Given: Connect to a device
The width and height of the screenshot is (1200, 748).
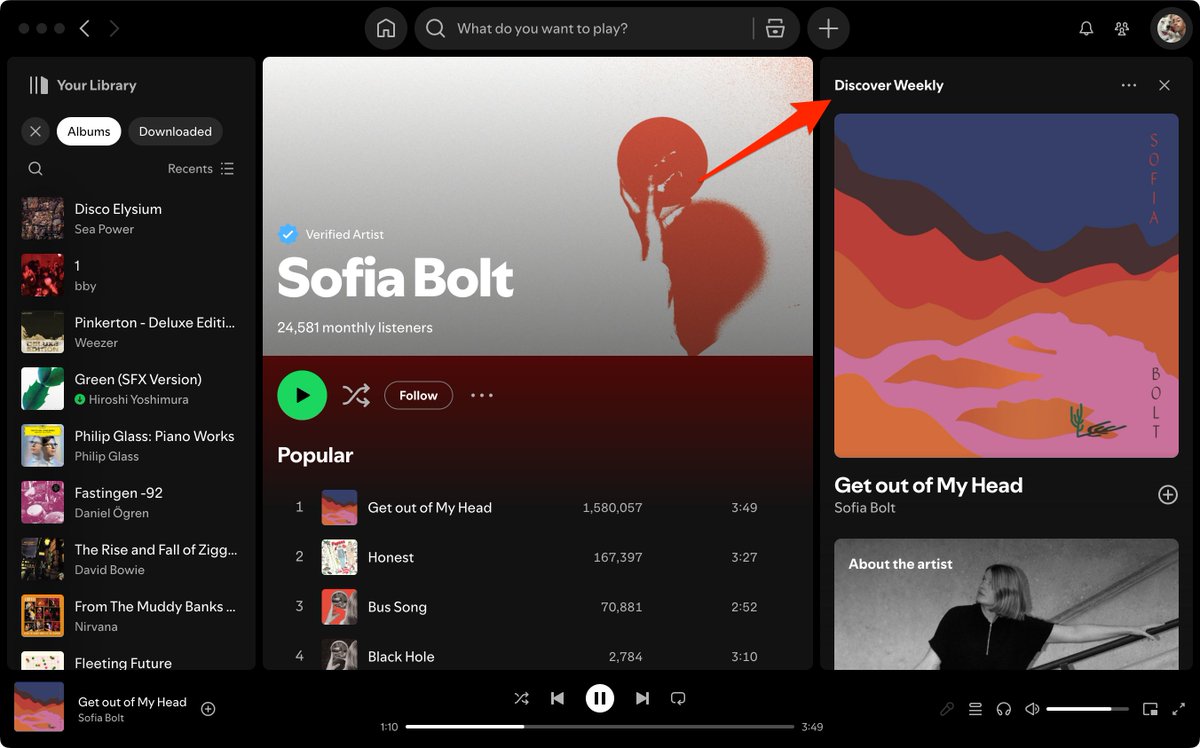Looking at the screenshot, I should 1003,708.
